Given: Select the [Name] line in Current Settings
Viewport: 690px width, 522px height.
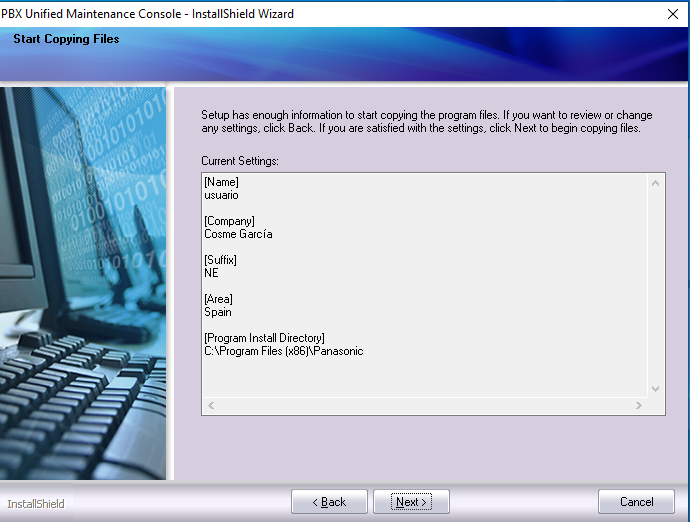Looking at the screenshot, I should click(x=221, y=182).
